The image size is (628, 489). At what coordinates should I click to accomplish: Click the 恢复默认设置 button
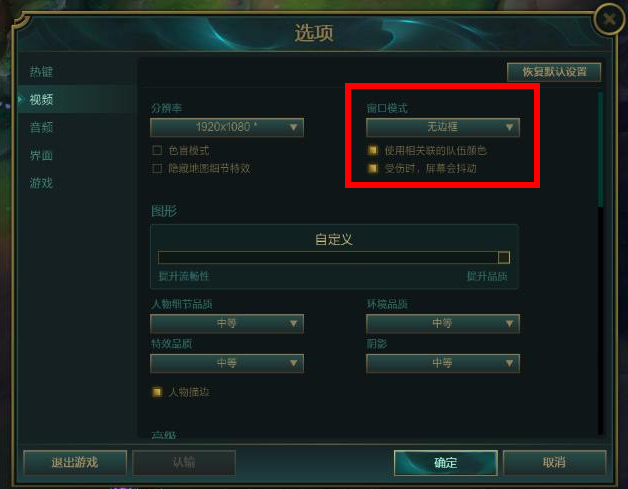click(554, 72)
